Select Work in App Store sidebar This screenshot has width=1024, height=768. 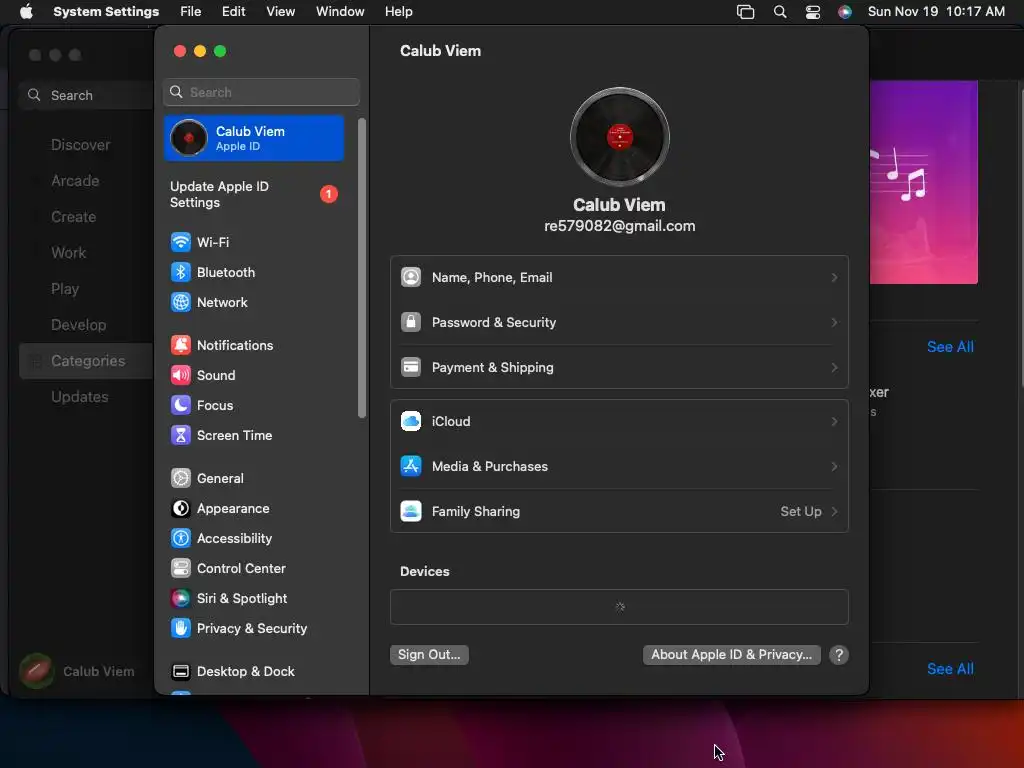point(69,253)
